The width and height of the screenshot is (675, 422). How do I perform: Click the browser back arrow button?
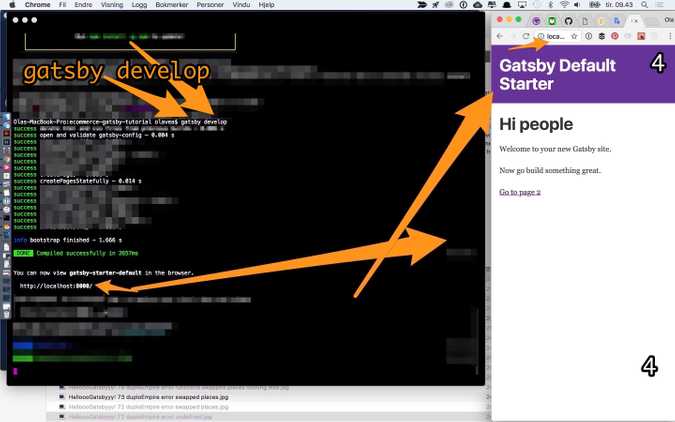[501, 36]
